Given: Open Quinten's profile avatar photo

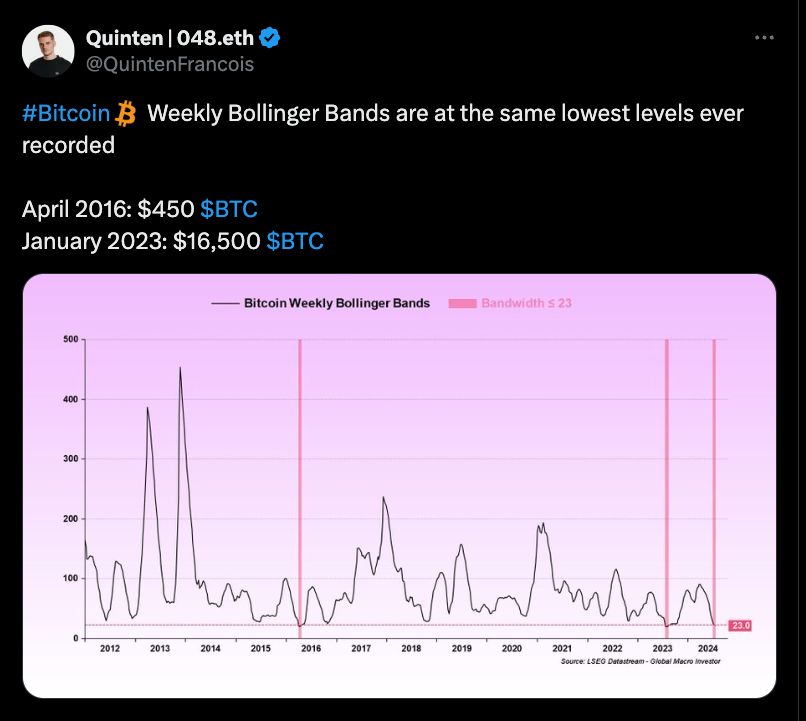Looking at the screenshot, I should click(49, 51).
